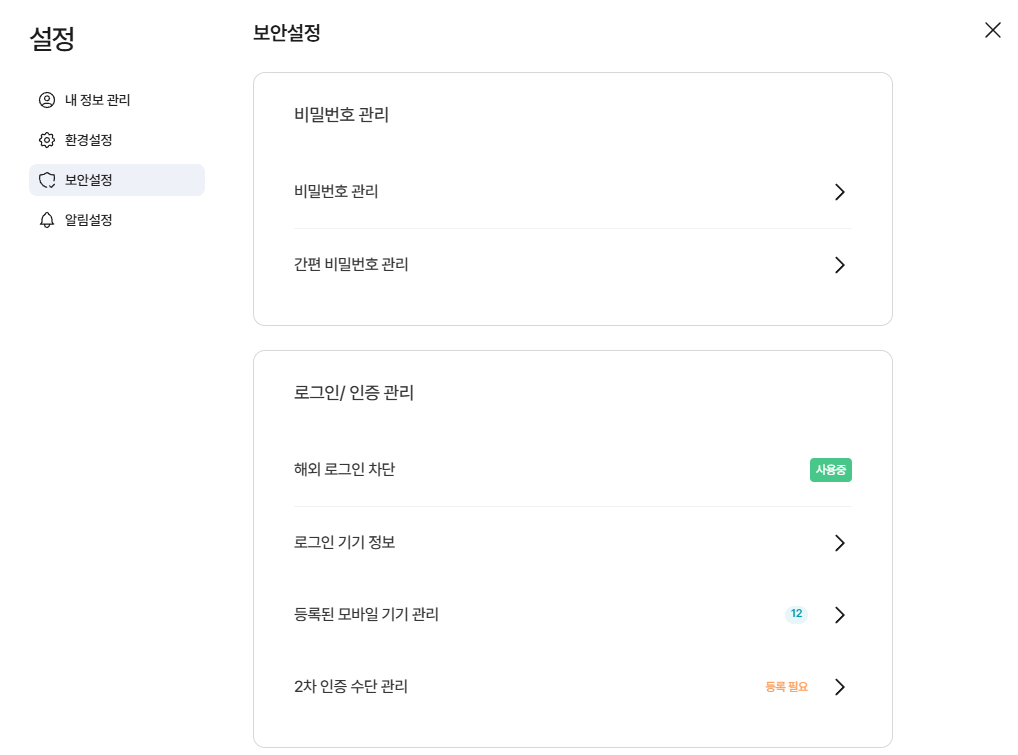The height and width of the screenshot is (755, 1018).
Task: Click 해외 로그인 차단 label
Action: click(344, 469)
